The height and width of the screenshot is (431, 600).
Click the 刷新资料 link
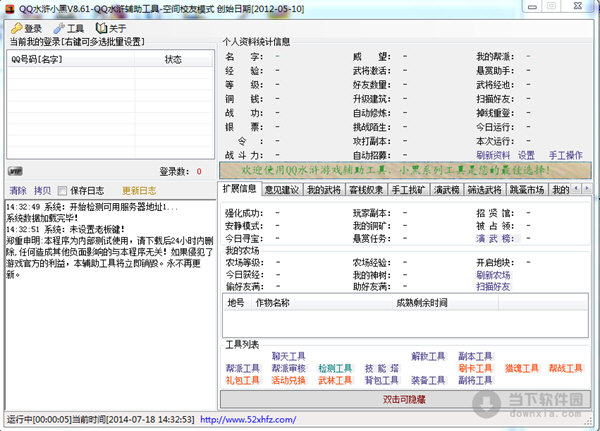[493, 155]
